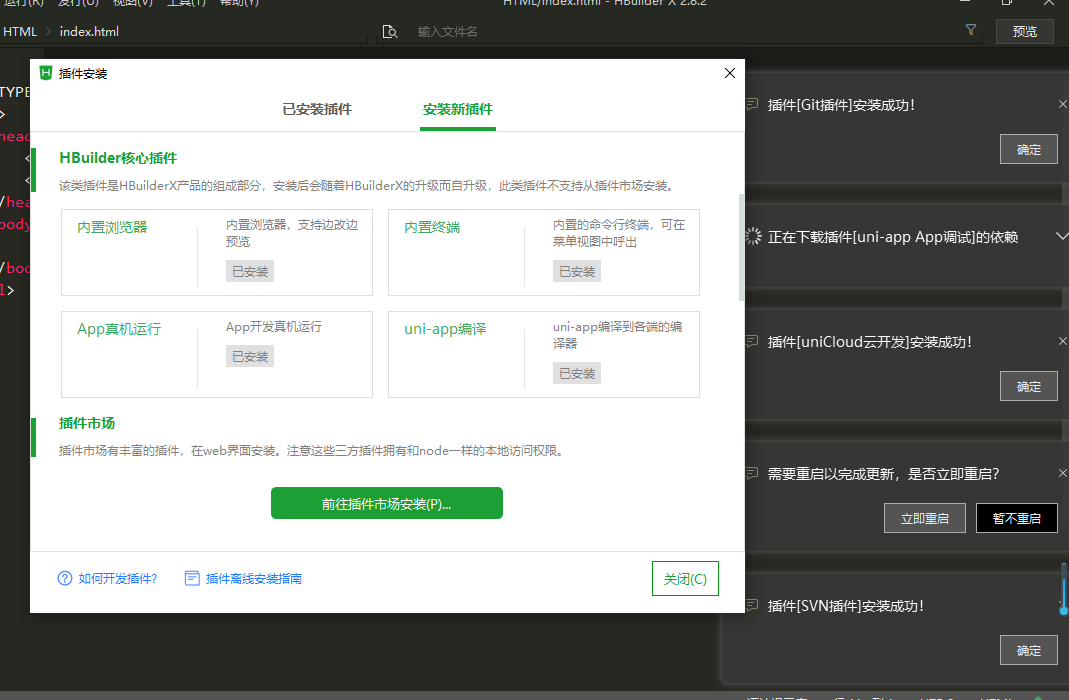Viewport: 1069px width, 700px height.
Task: Click message icon of Git插件 notification
Action: [752, 105]
